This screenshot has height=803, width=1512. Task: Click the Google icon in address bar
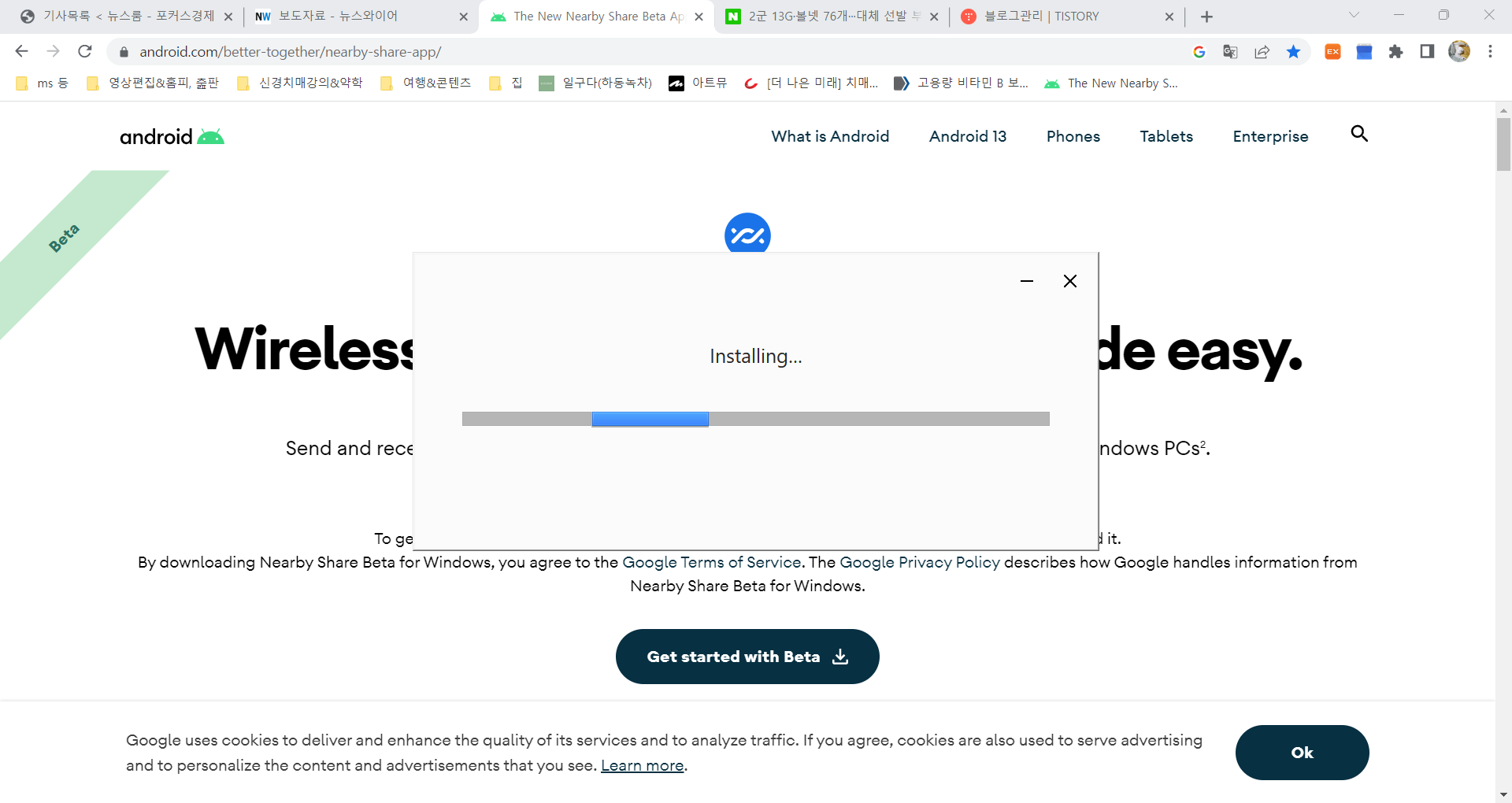tap(1199, 52)
